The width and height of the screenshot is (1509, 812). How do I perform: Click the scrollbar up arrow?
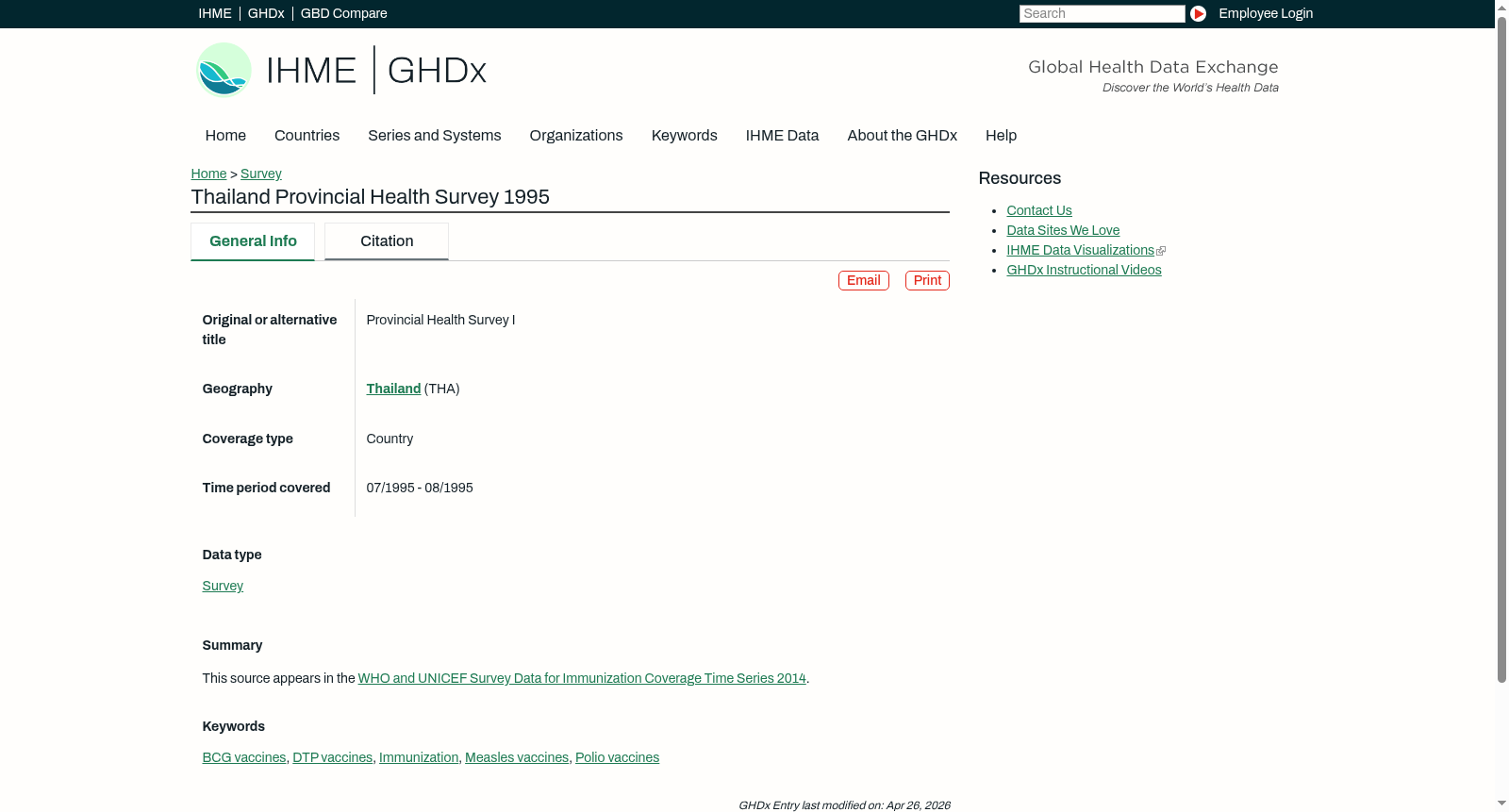pos(1501,8)
